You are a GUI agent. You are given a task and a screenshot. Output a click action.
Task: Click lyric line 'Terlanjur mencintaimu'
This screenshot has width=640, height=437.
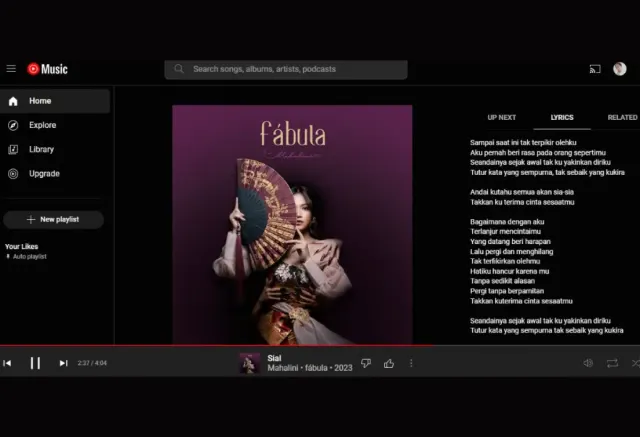505,232
